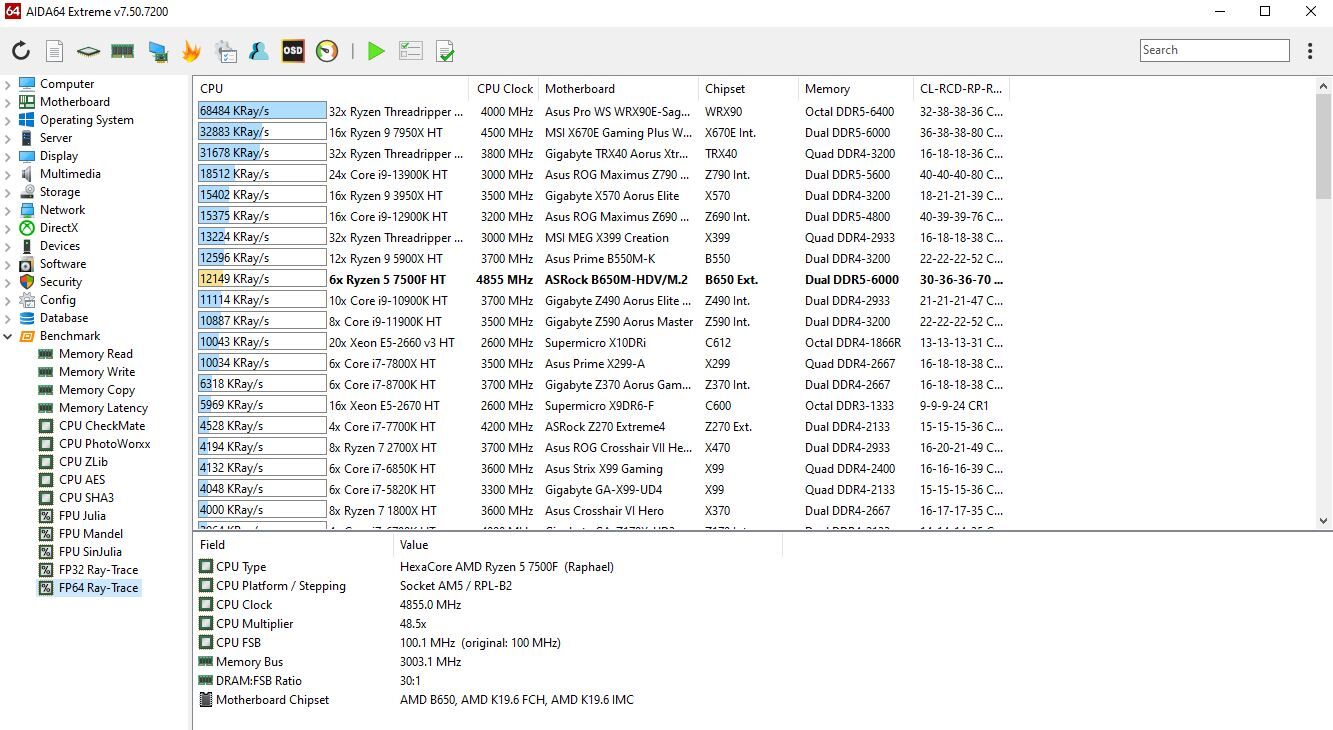Open CPU AES benchmark
This screenshot has width=1333, height=730.
(x=82, y=480)
